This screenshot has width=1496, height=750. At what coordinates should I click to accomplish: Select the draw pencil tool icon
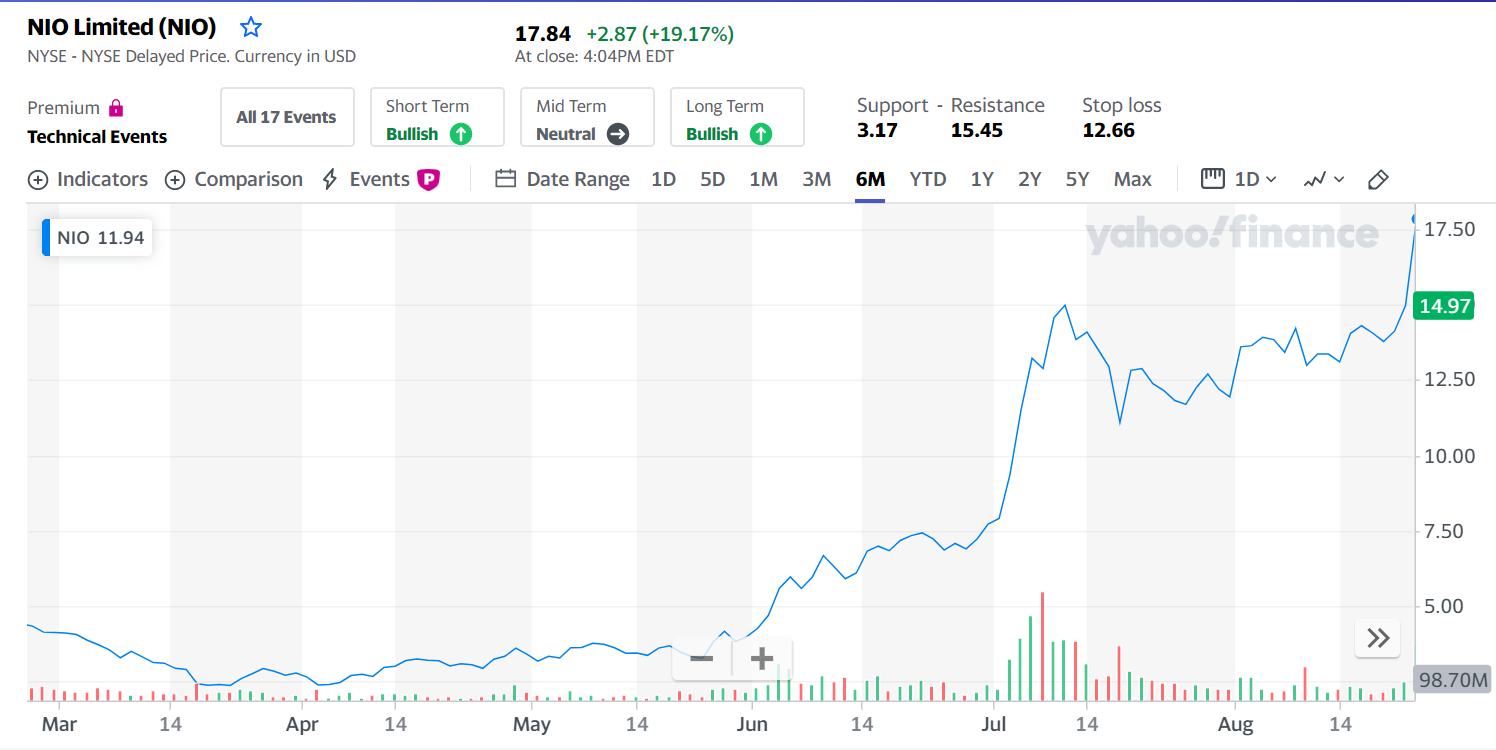1378,180
